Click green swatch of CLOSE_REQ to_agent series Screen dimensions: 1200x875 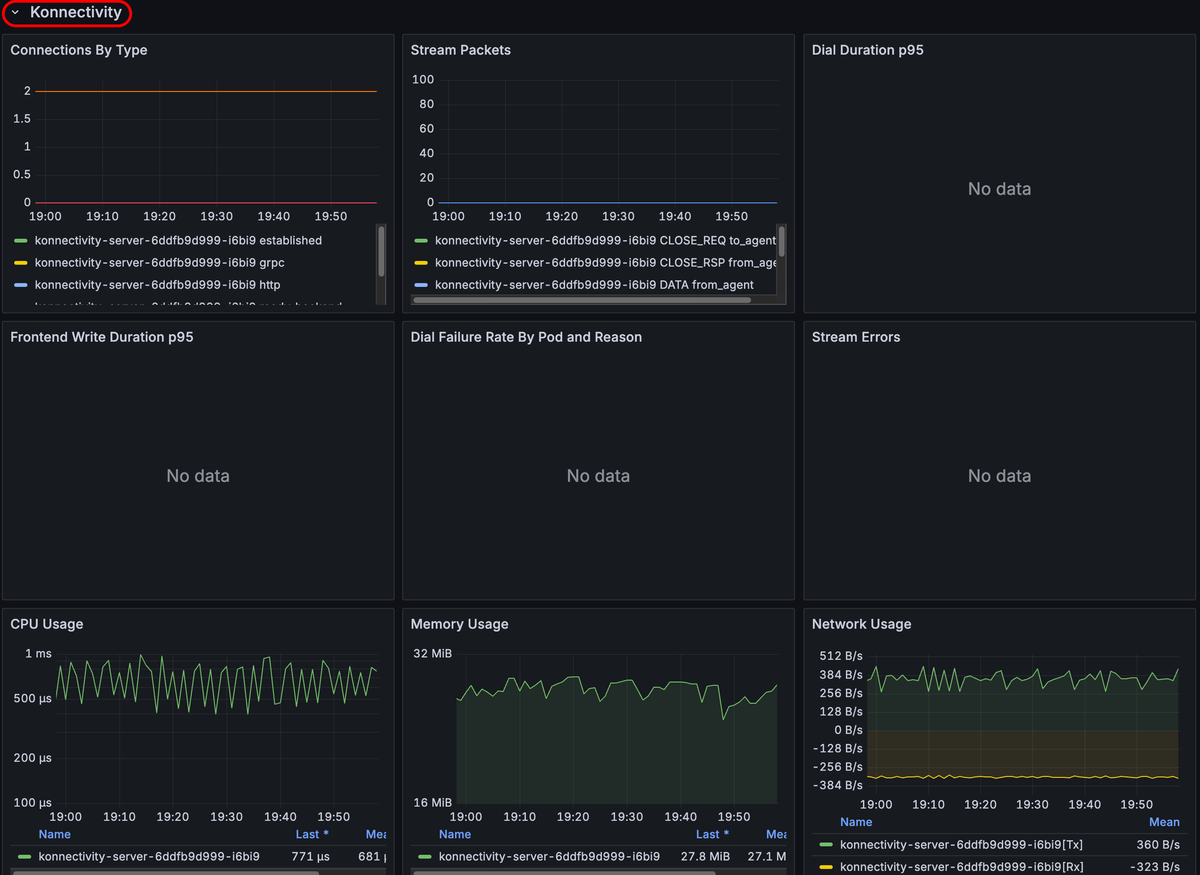coord(421,241)
